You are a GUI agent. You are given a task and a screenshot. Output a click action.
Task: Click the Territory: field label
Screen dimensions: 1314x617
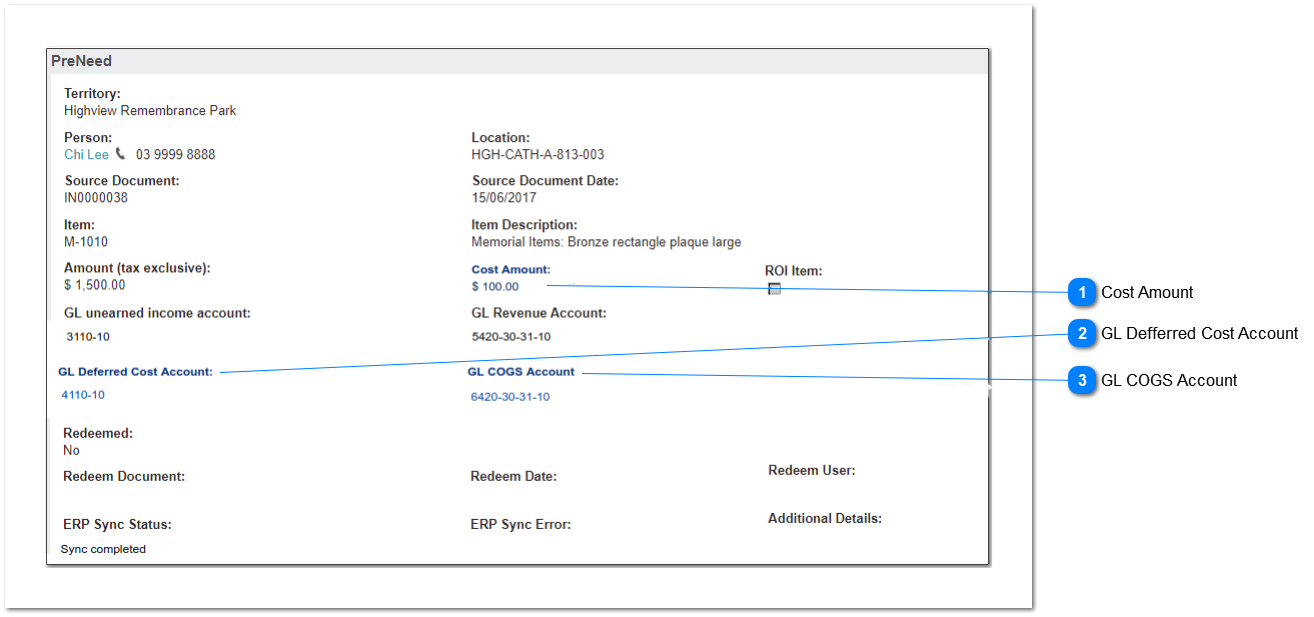point(92,94)
